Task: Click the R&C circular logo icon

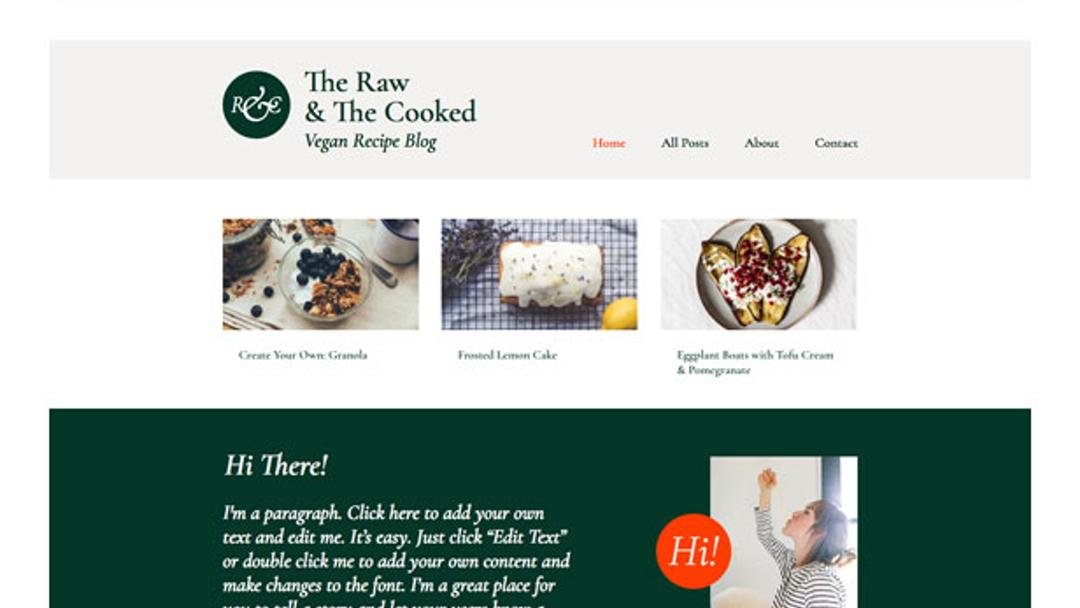Action: point(256,105)
